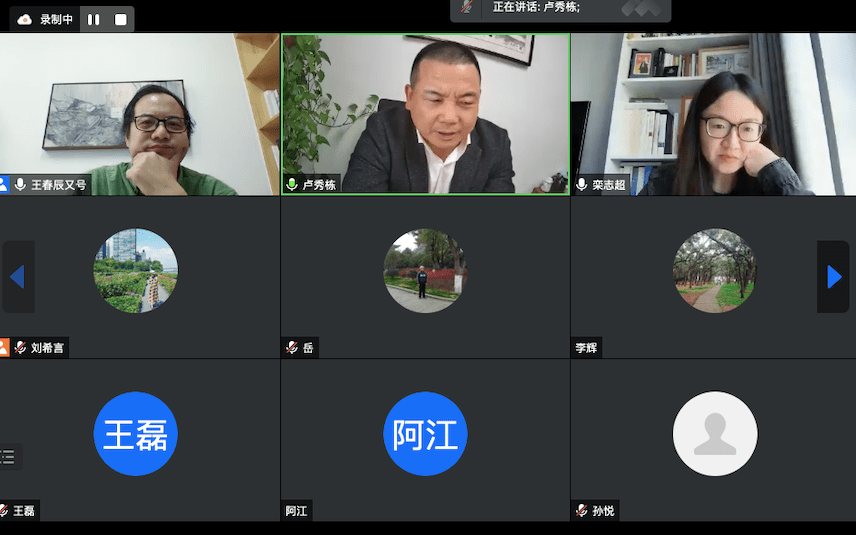856x535 pixels.
Task: Click the blue 阿江 avatar circle
Action: (x=425, y=433)
